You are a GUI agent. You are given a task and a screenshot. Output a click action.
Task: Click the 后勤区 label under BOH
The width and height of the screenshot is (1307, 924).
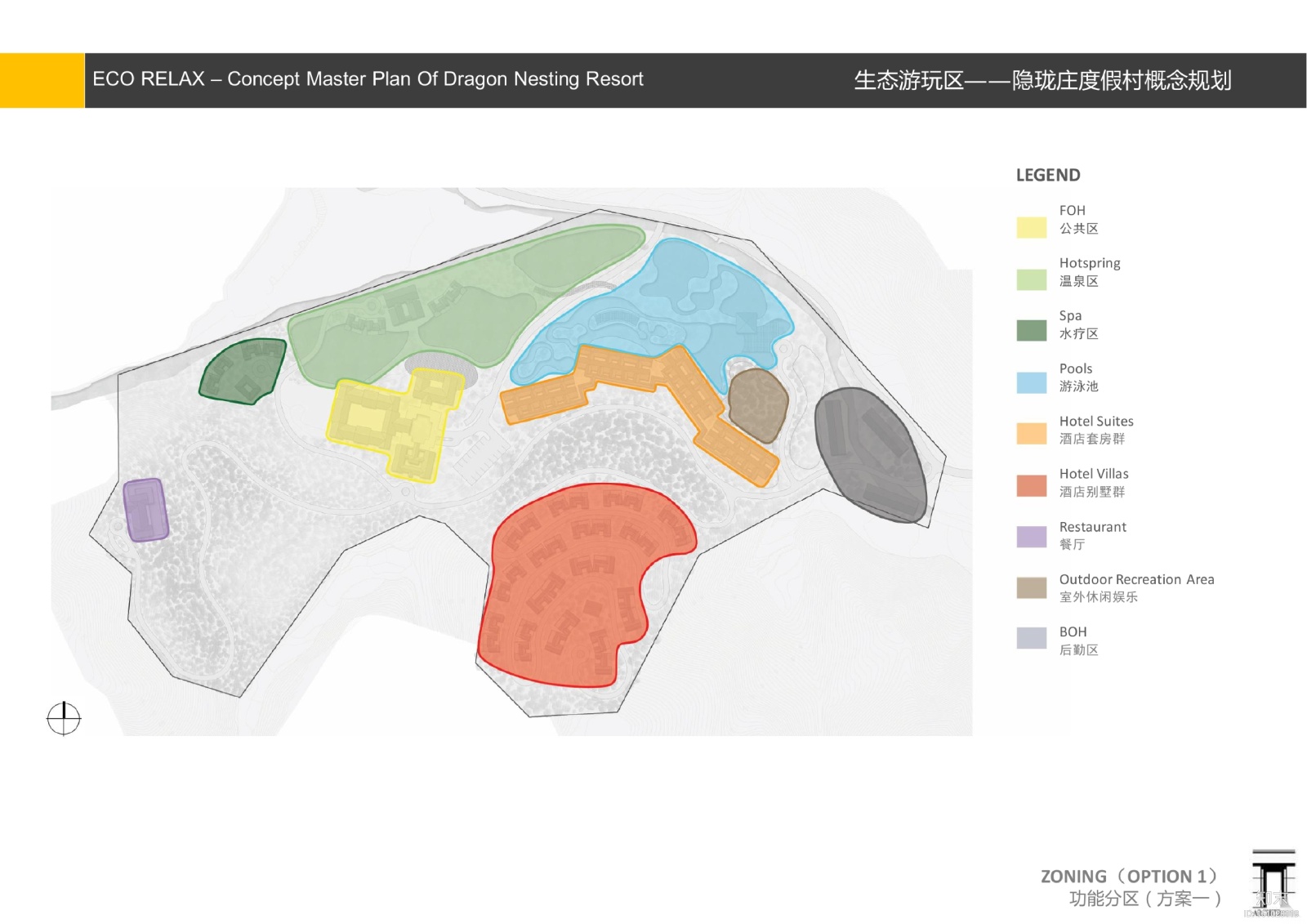click(x=1079, y=650)
